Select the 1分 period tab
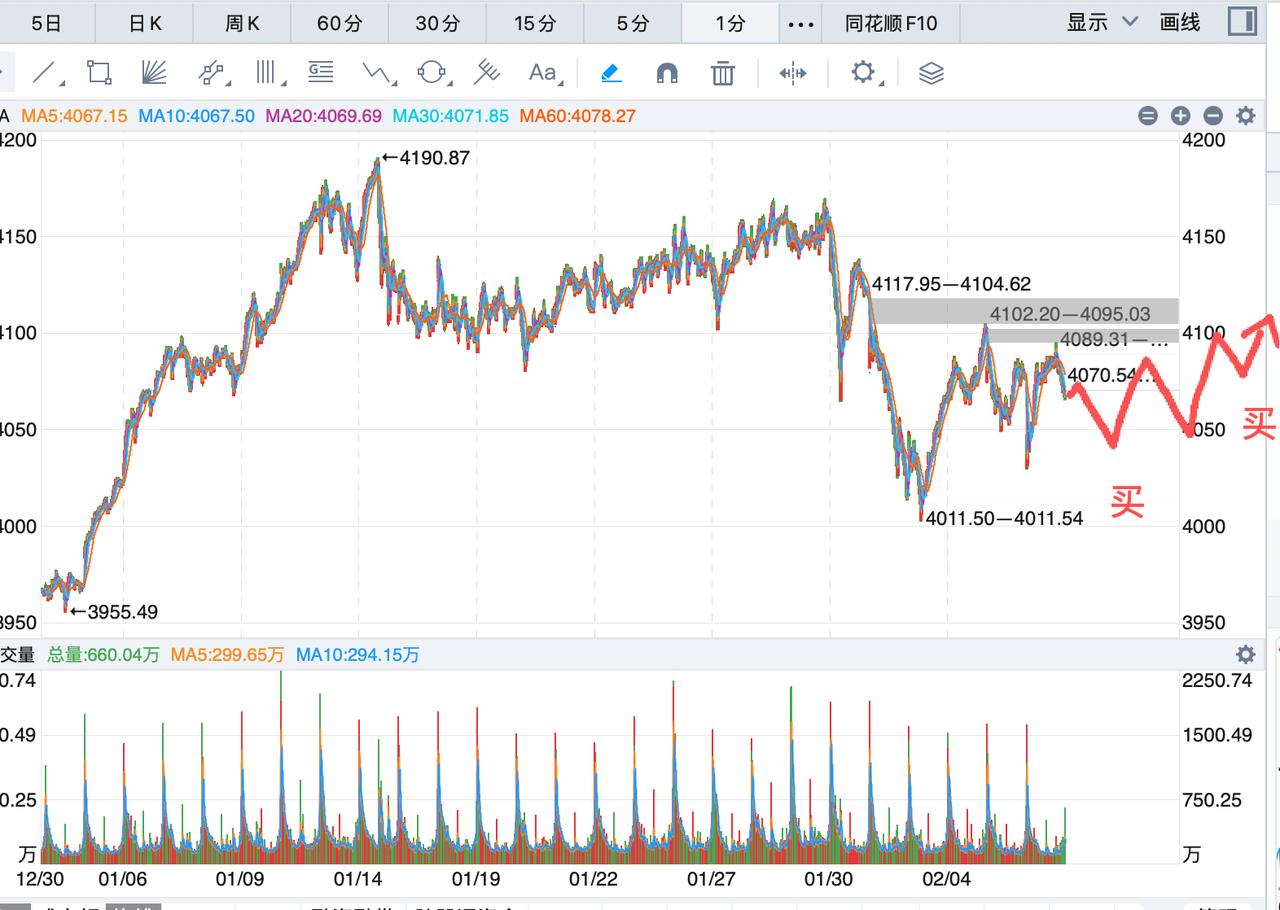The image size is (1280, 910). (x=730, y=22)
